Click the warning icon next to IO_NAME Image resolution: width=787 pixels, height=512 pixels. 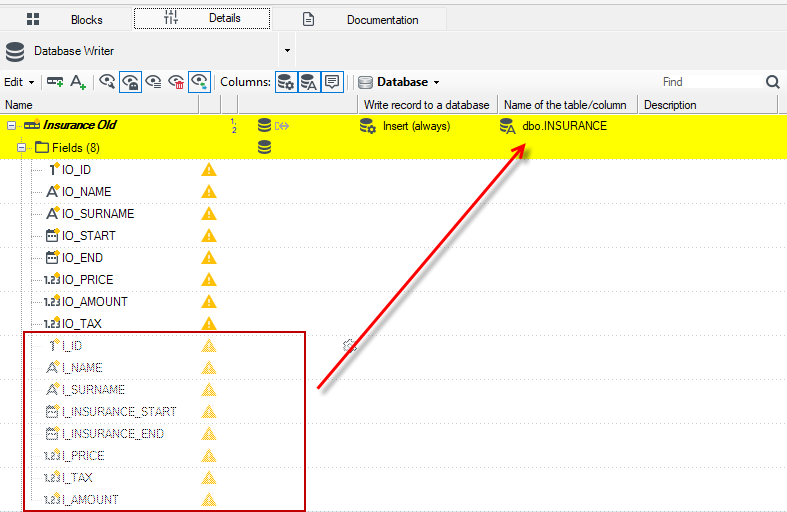pos(209,192)
